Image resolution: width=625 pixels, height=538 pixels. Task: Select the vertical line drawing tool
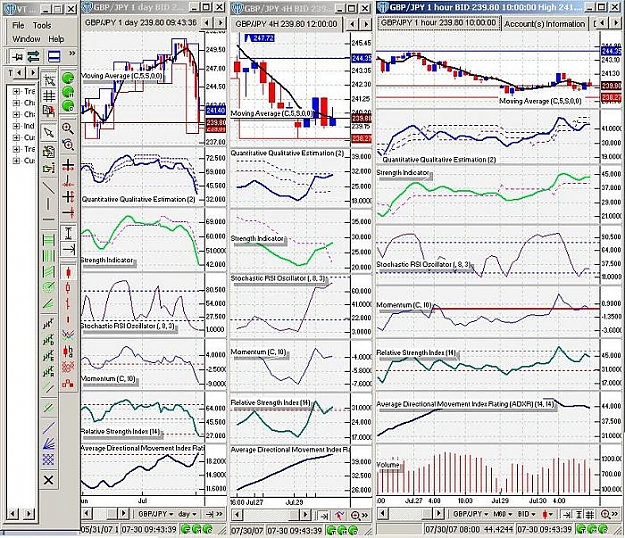click(49, 204)
